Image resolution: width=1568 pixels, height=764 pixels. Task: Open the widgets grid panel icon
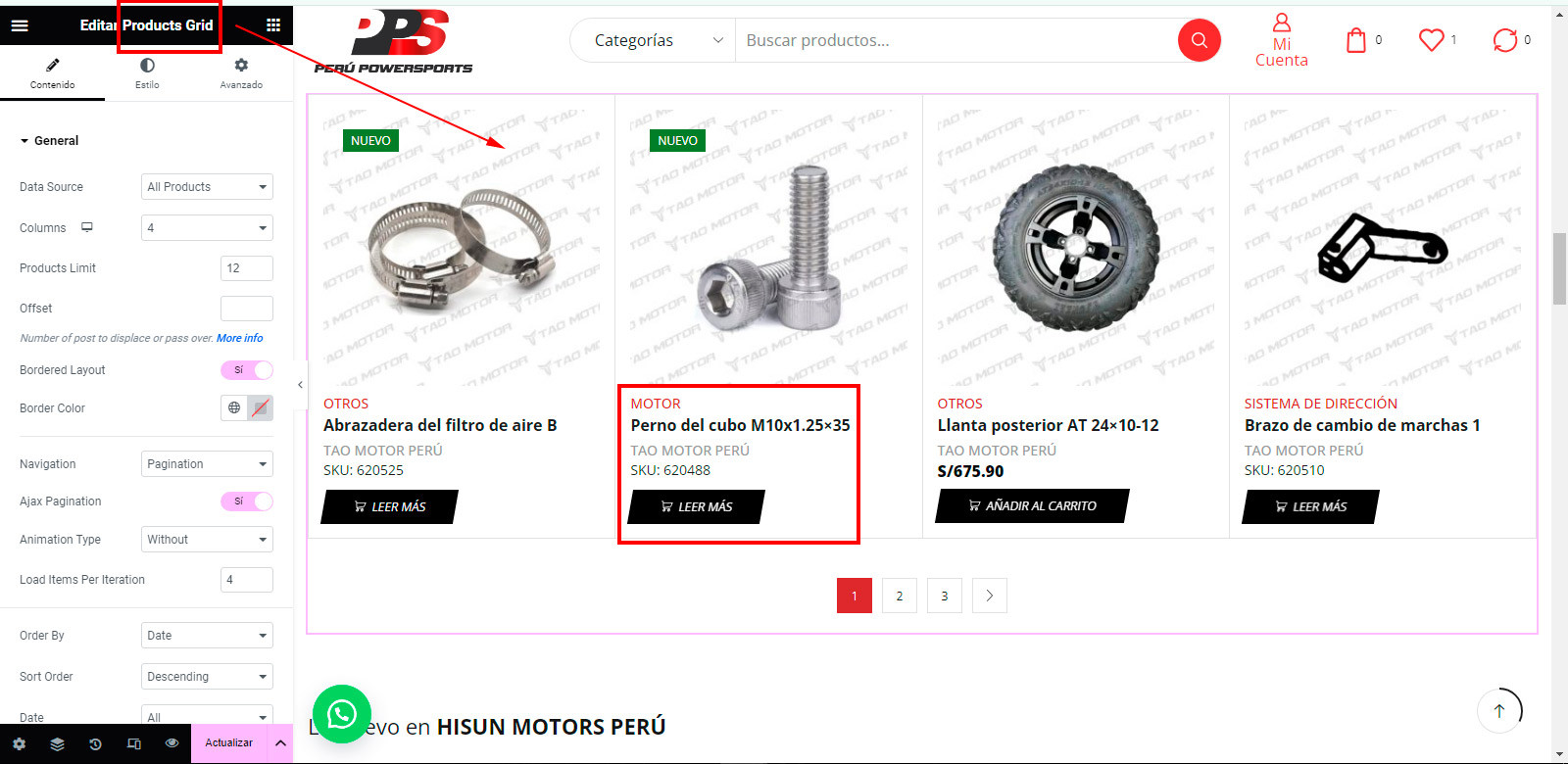click(x=273, y=25)
